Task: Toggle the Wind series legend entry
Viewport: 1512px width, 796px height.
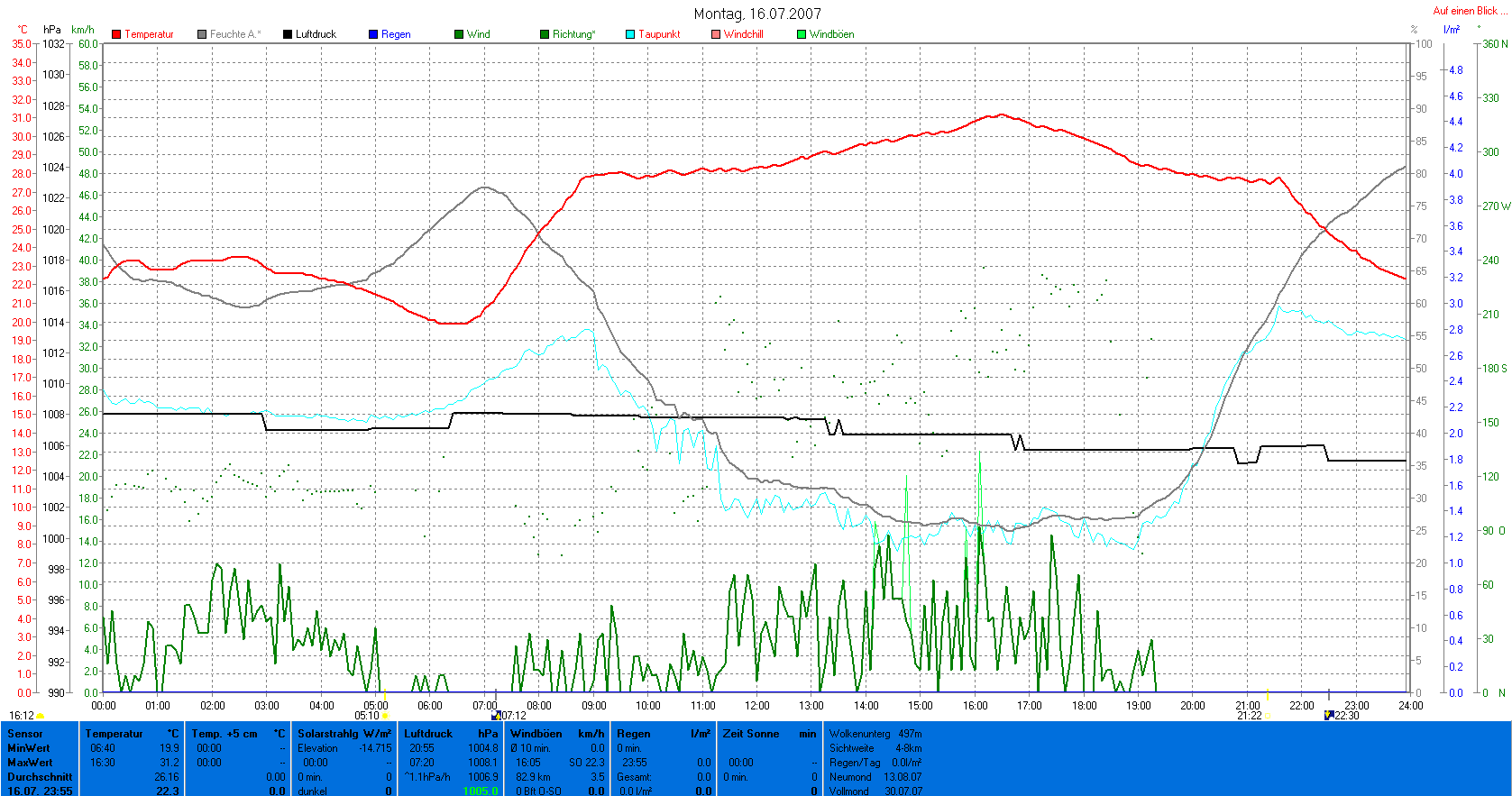Action: pos(472,34)
